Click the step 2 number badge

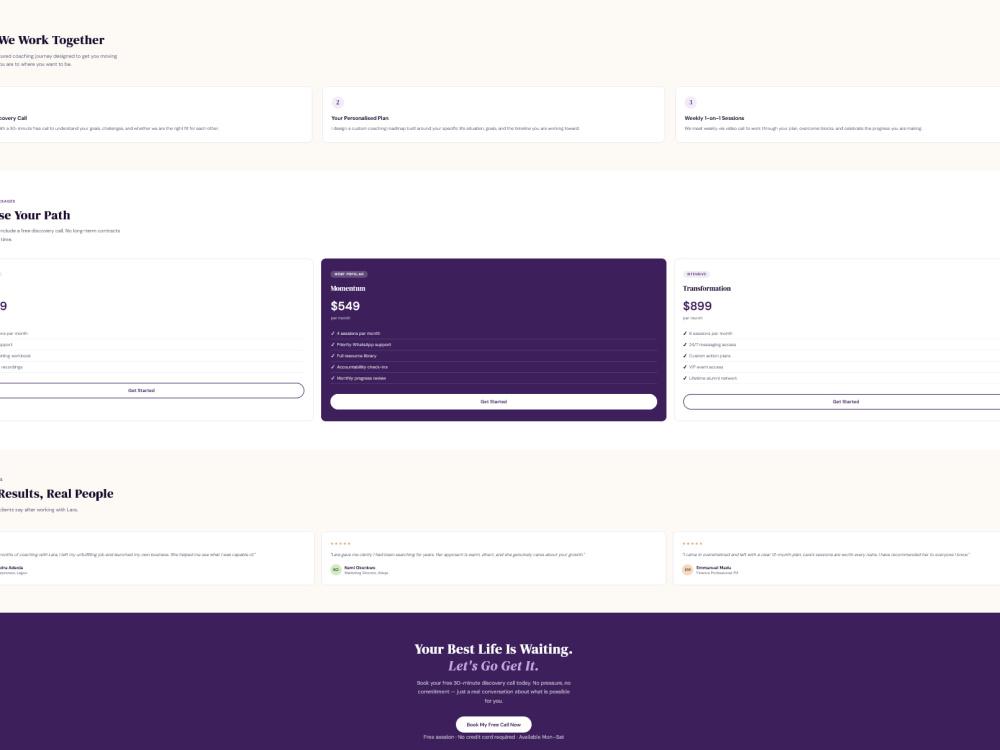click(337, 103)
